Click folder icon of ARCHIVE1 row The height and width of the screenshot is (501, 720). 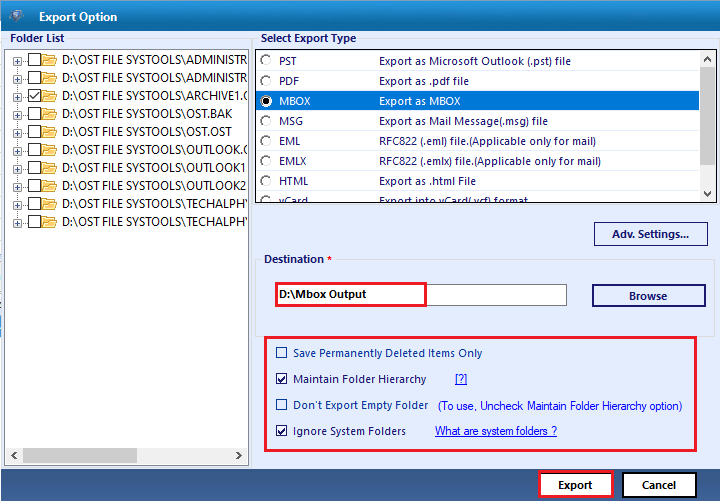coord(49,96)
